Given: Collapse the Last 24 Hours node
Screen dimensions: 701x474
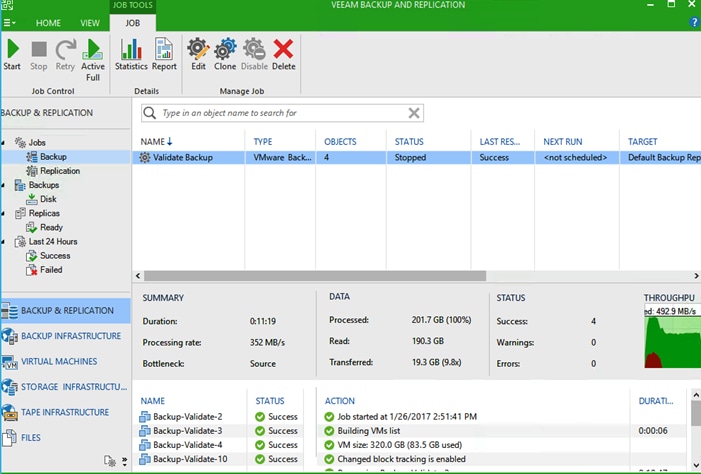Looking at the screenshot, I should [x=4, y=241].
